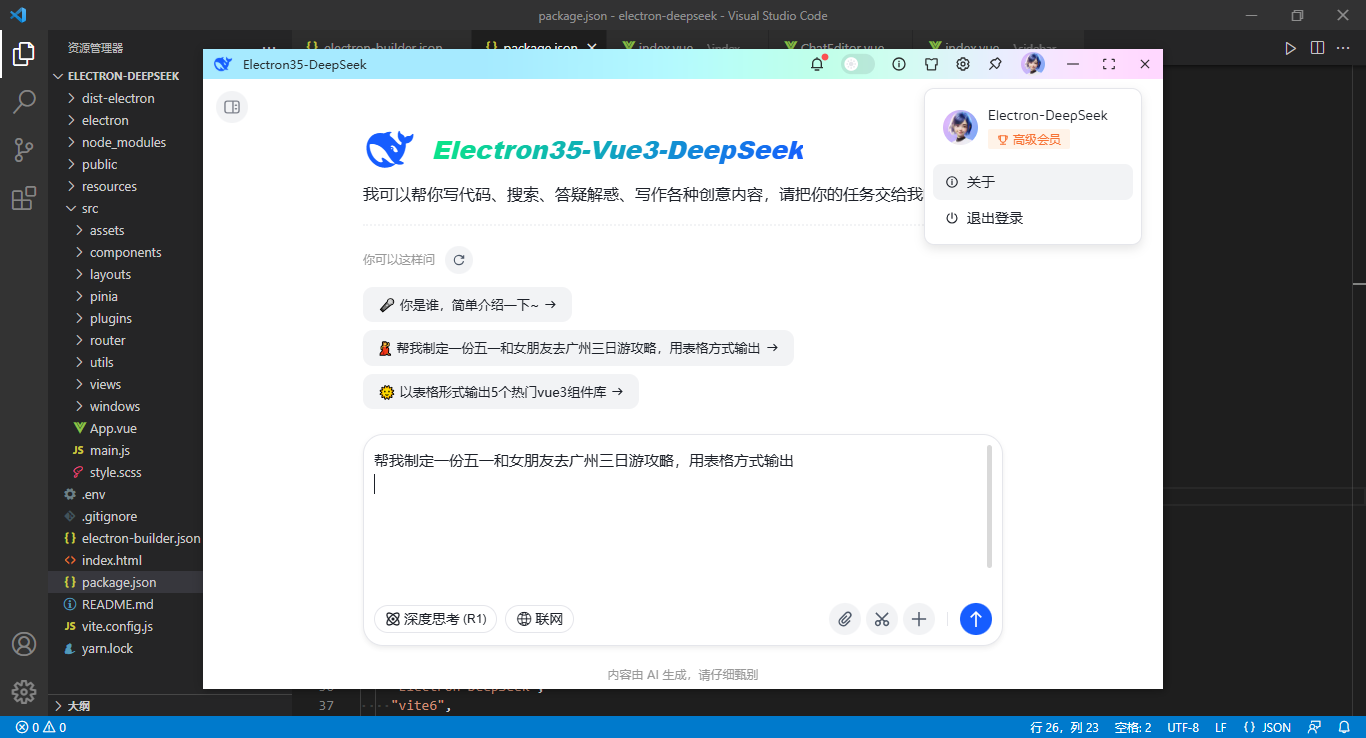Open the skin shirt icon in DeepSeek titlebar
This screenshot has height=738, width=1366.
point(931,64)
